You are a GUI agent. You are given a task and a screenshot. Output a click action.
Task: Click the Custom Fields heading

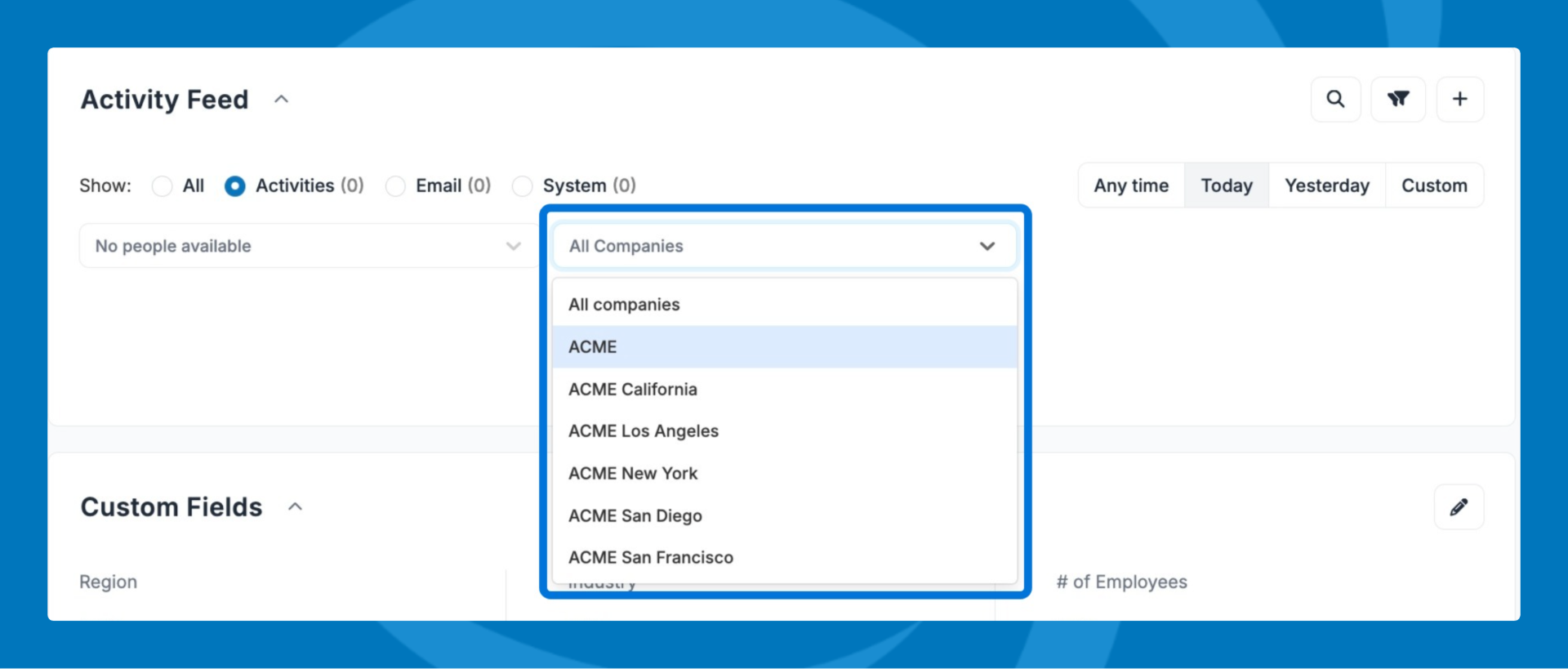pos(171,507)
